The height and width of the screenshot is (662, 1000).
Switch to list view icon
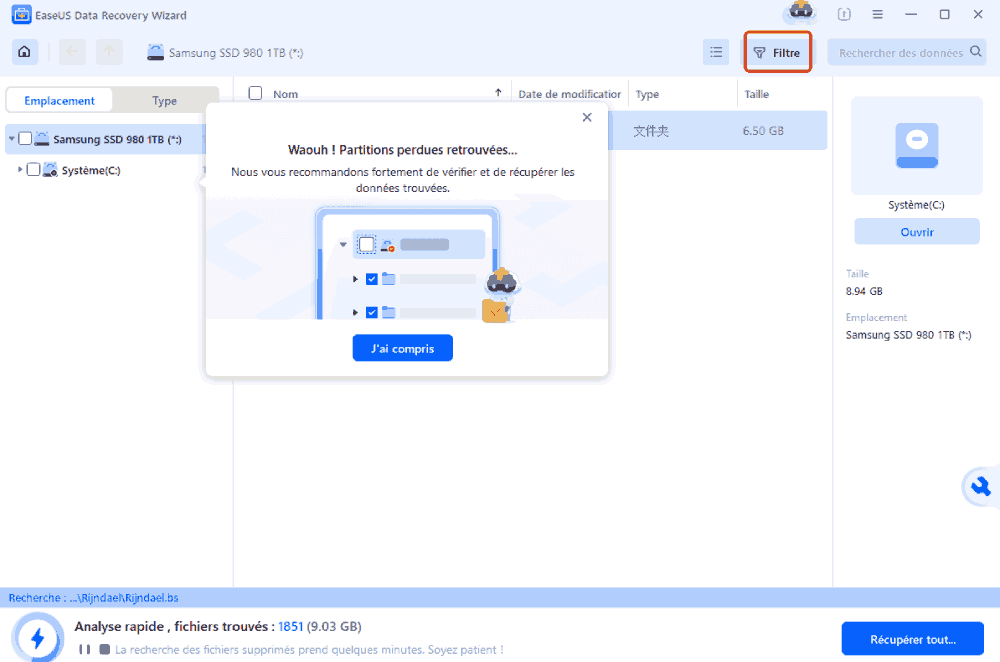pyautogui.click(x=716, y=52)
